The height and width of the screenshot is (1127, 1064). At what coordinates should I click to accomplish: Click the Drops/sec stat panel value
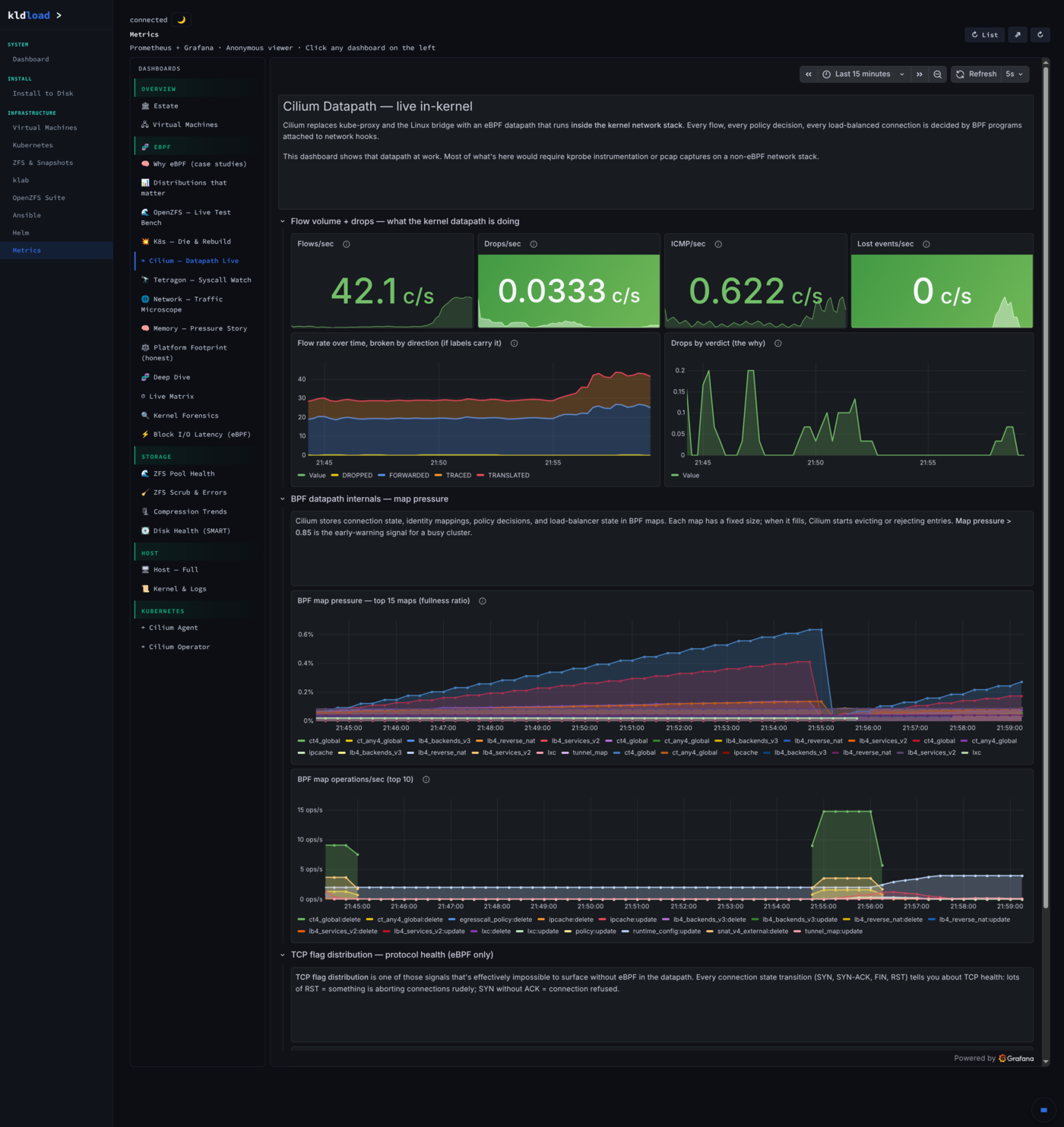[x=568, y=292]
